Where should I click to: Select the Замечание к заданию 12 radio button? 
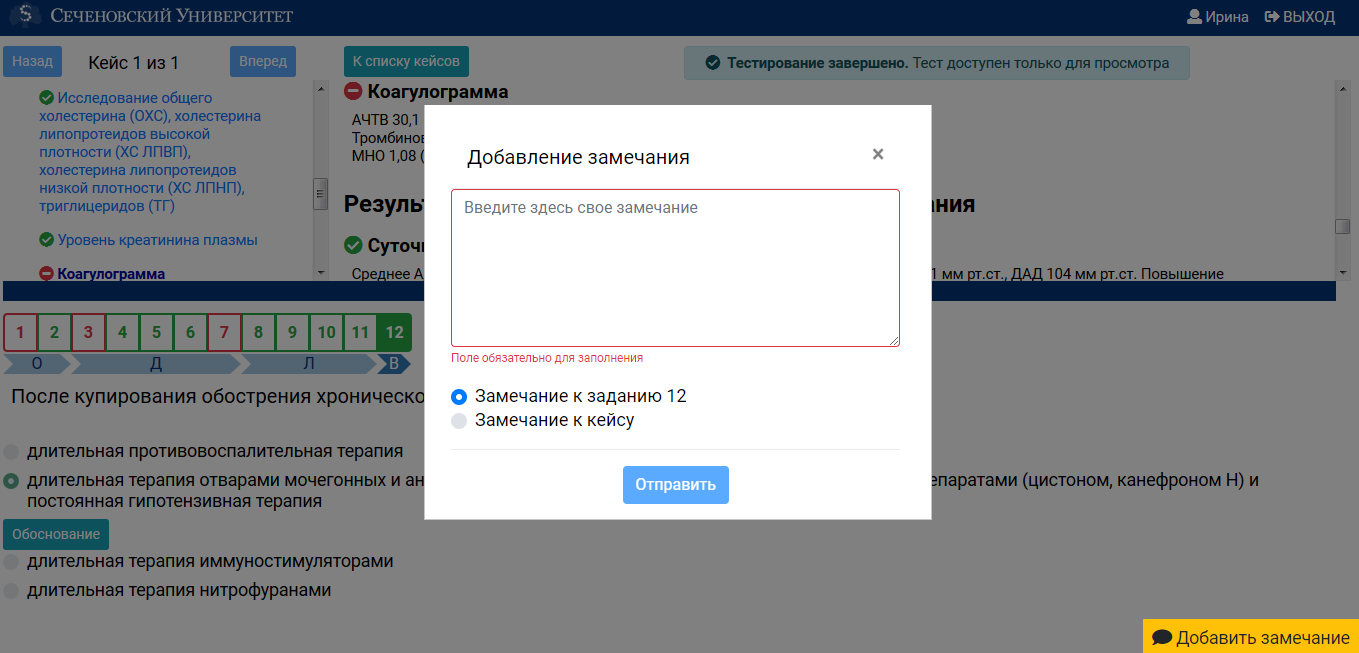[x=458, y=396]
